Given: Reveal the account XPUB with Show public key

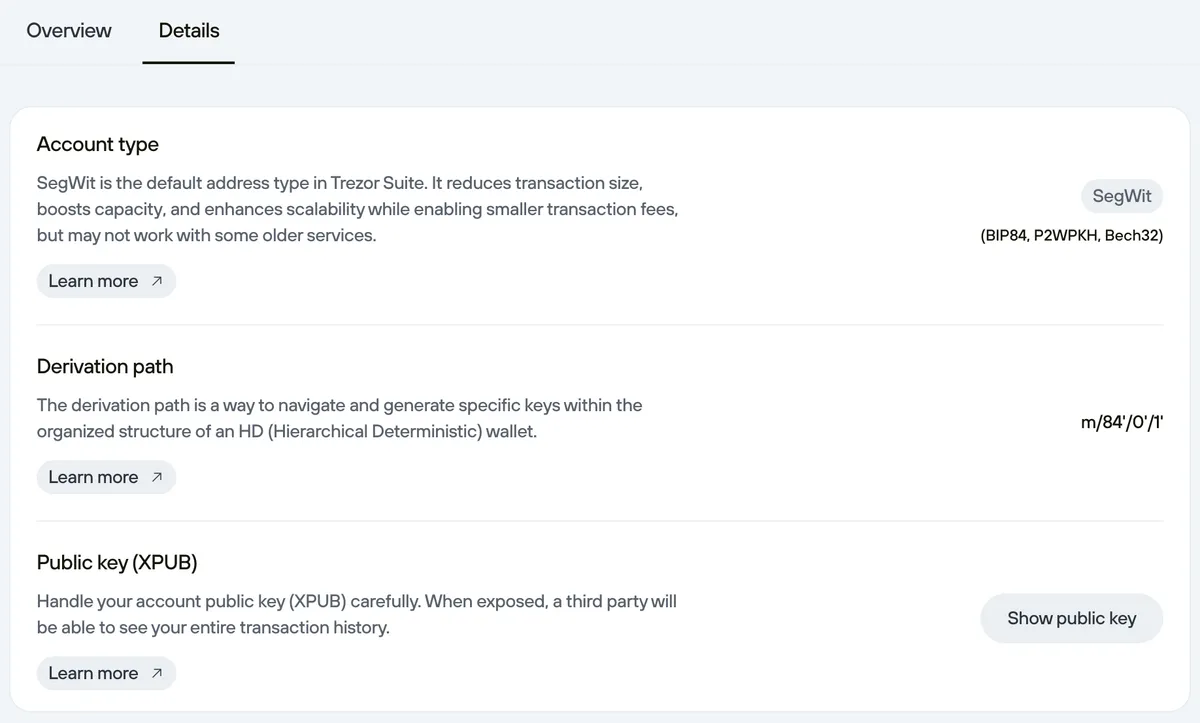Looking at the screenshot, I should pyautogui.click(x=1071, y=618).
